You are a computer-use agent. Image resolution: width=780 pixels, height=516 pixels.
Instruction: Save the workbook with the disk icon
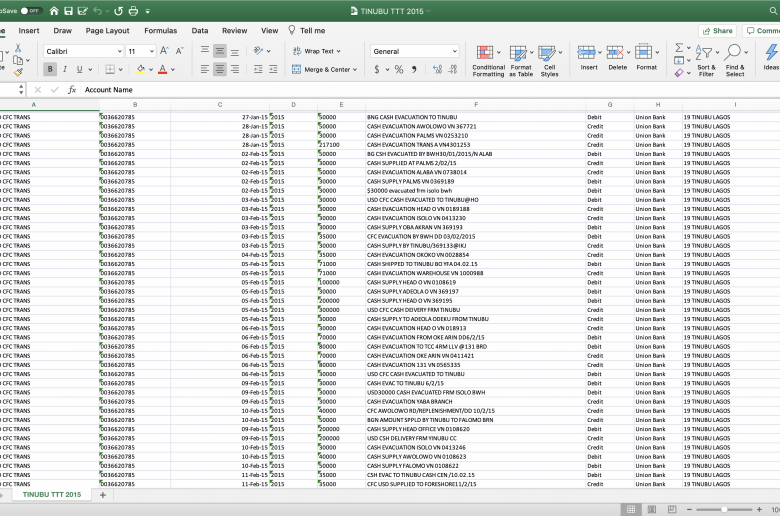click(69, 11)
